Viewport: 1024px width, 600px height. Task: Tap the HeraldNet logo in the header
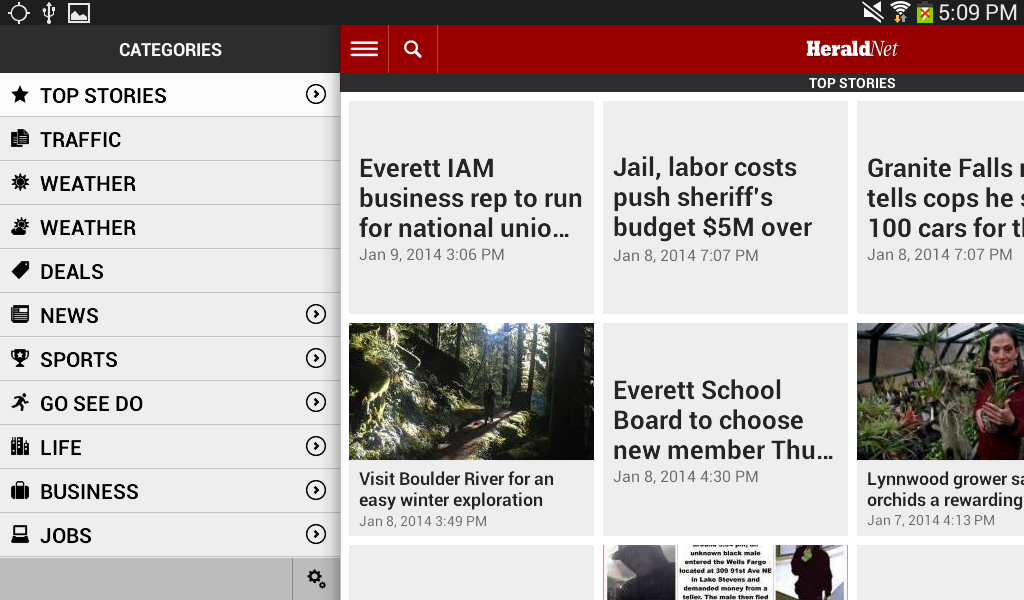[x=852, y=49]
